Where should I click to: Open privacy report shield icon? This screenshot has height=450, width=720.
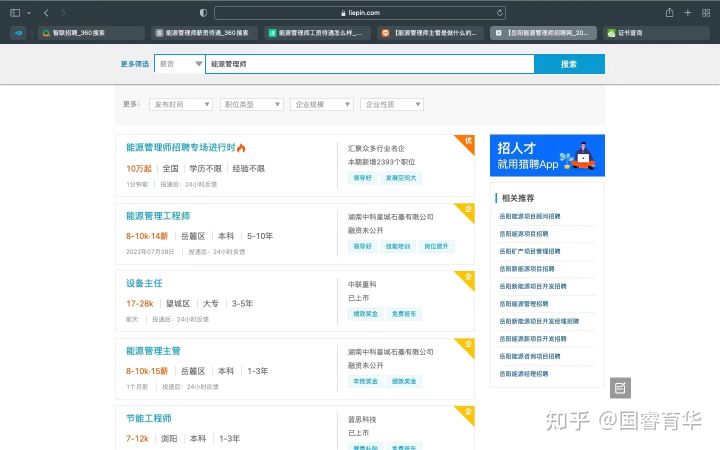(x=203, y=13)
